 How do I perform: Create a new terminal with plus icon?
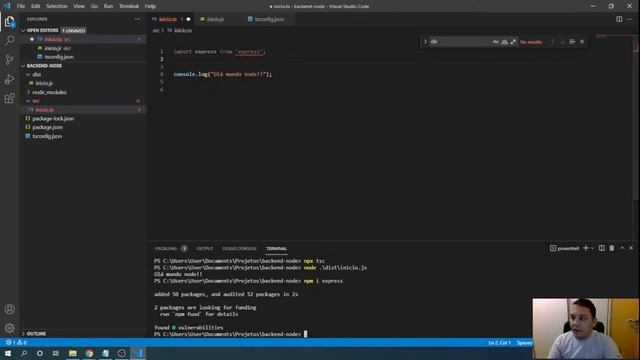586,248
